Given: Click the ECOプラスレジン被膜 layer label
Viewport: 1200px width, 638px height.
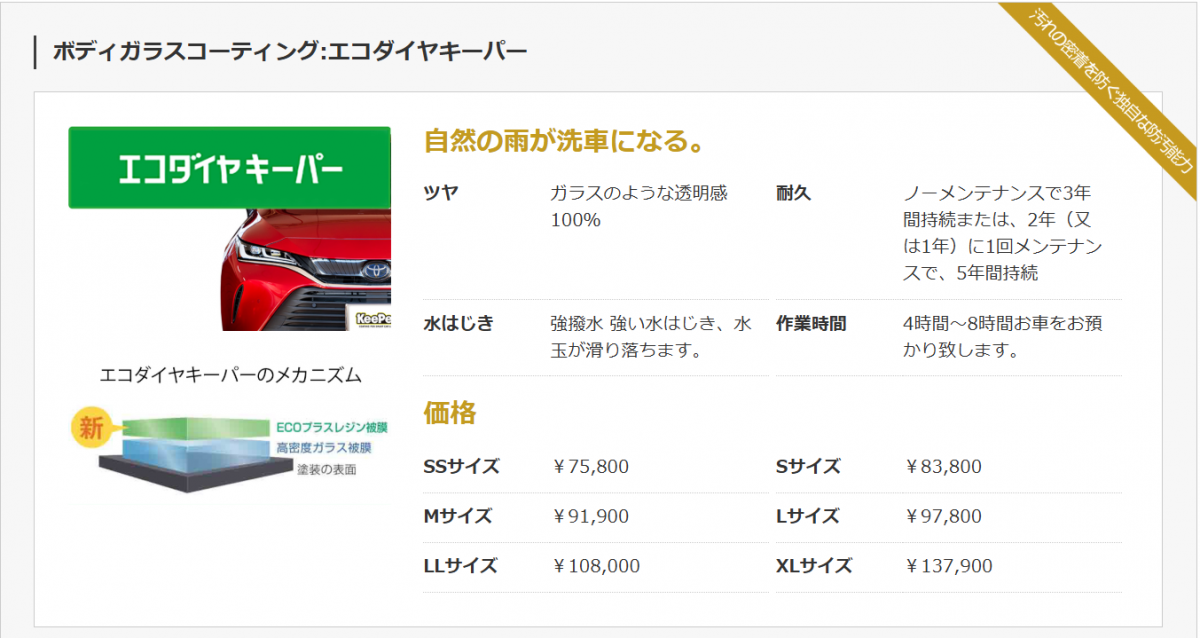Looking at the screenshot, I should [x=331, y=428].
